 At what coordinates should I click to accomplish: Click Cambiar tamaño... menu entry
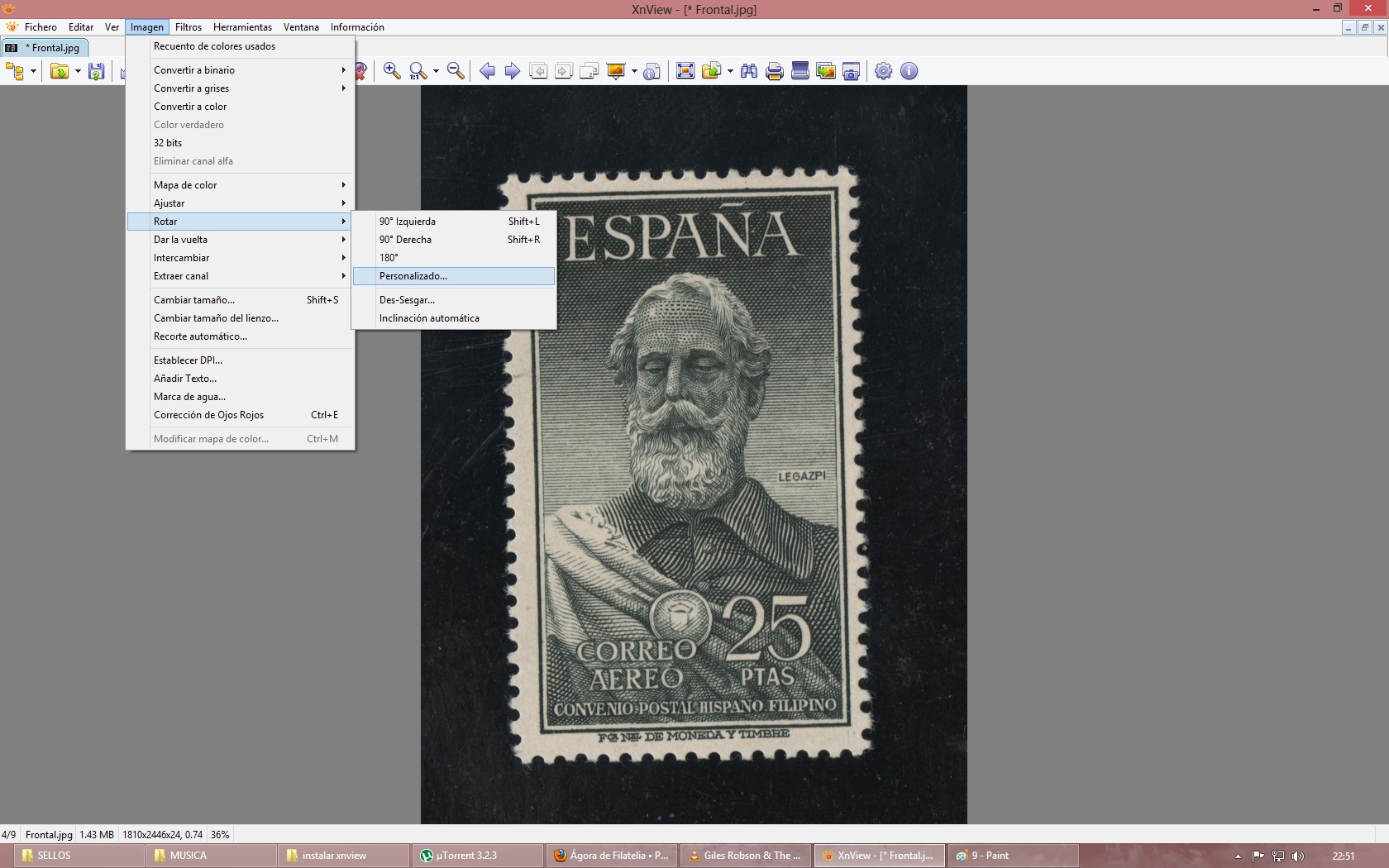[194, 300]
